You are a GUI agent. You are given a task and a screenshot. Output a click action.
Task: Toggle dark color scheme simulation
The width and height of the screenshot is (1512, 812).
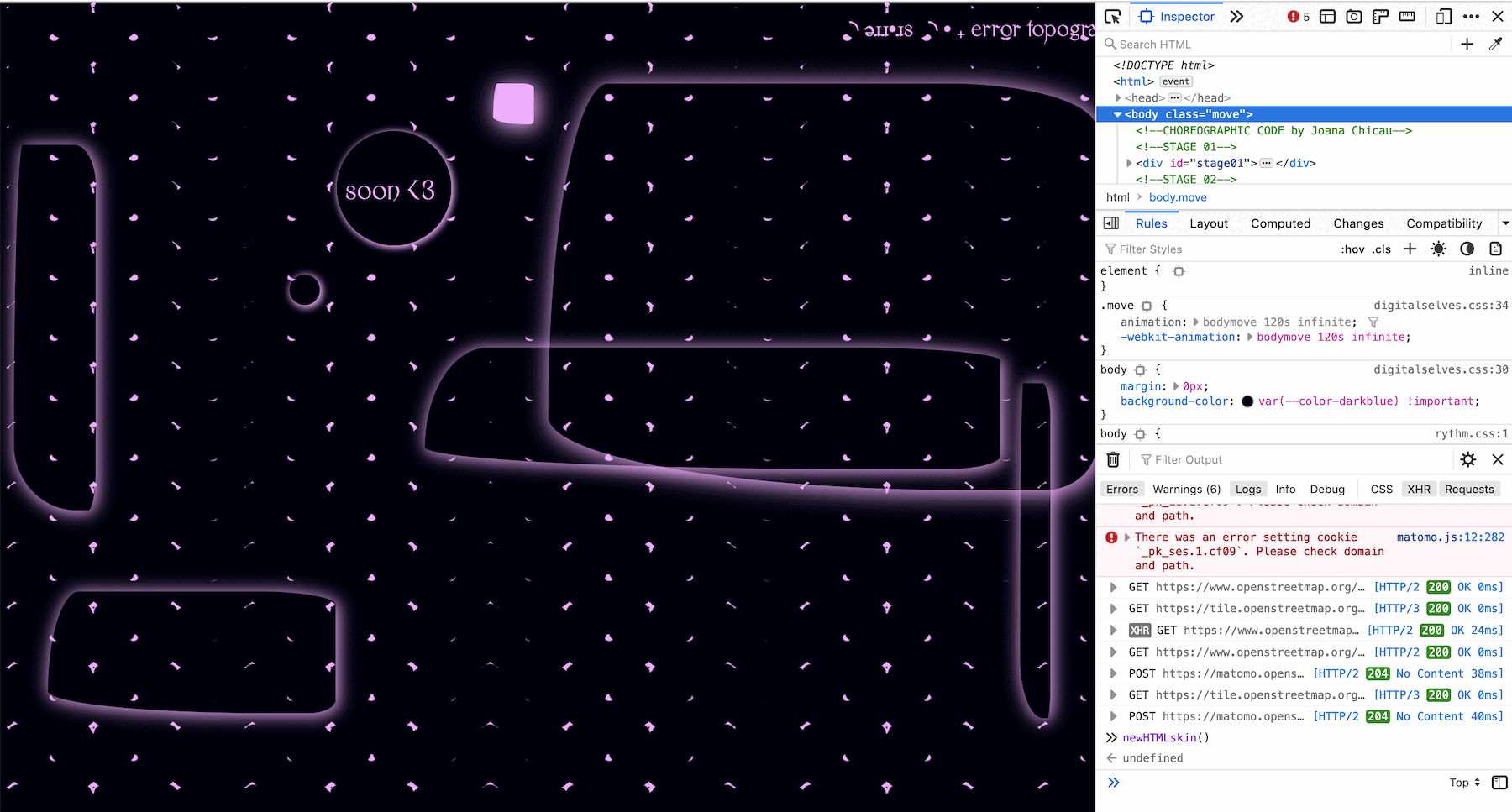pos(1467,249)
